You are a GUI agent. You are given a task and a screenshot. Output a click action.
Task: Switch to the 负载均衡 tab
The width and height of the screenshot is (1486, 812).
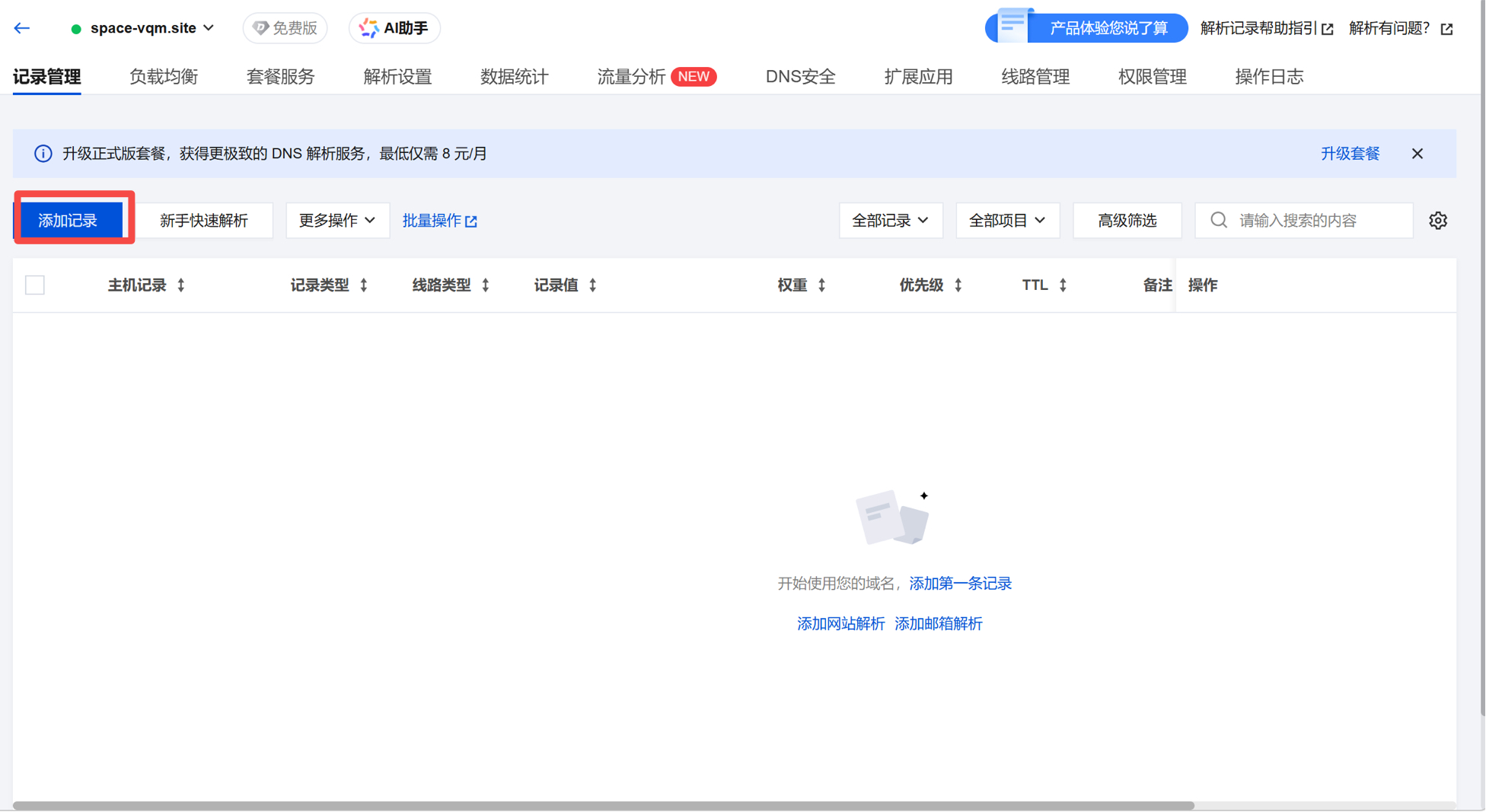tap(164, 77)
